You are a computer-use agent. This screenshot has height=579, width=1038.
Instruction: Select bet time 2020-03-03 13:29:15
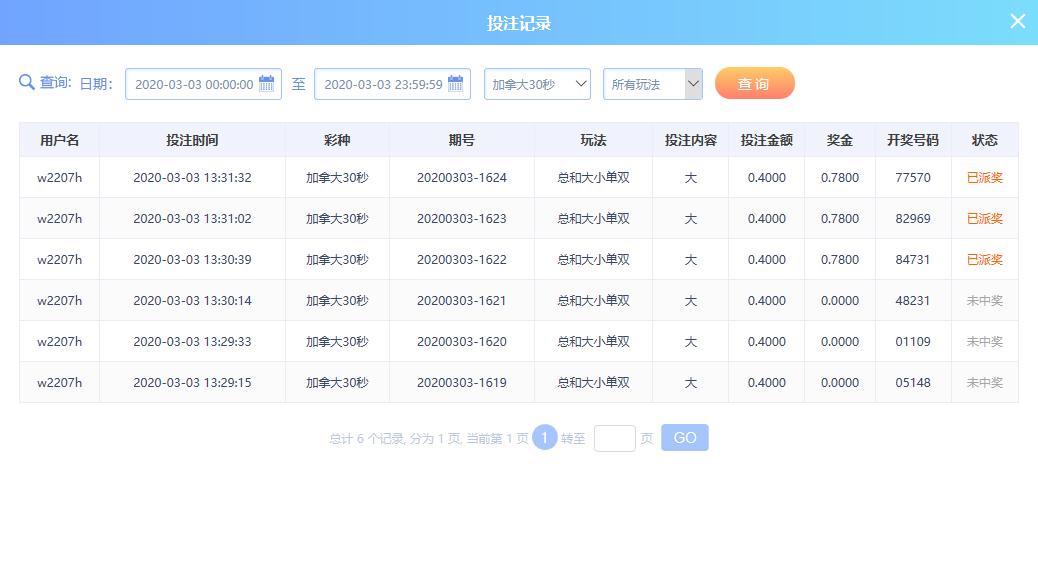point(192,382)
